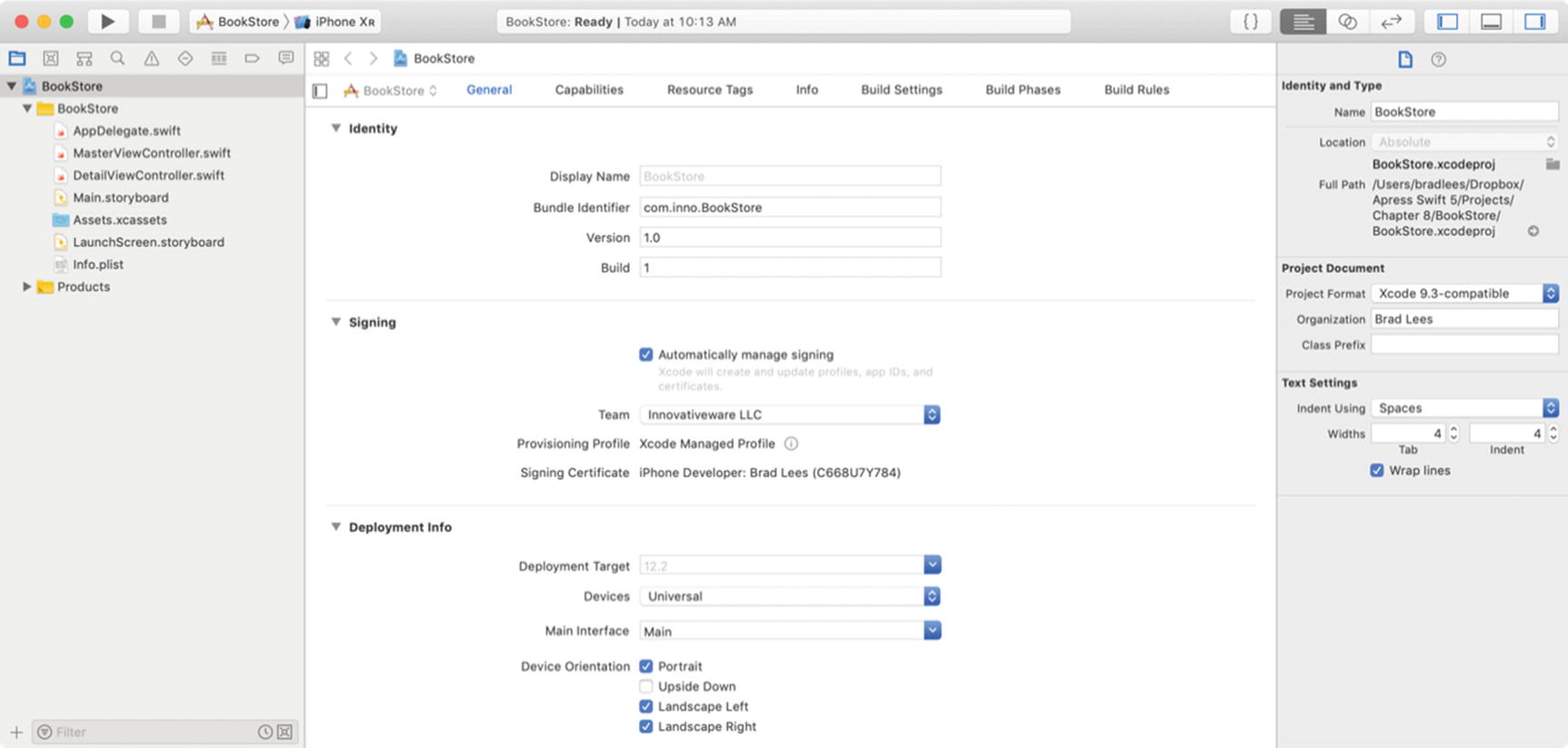Switch to the Build Settings tab
This screenshot has width=1568, height=748.
tap(902, 90)
